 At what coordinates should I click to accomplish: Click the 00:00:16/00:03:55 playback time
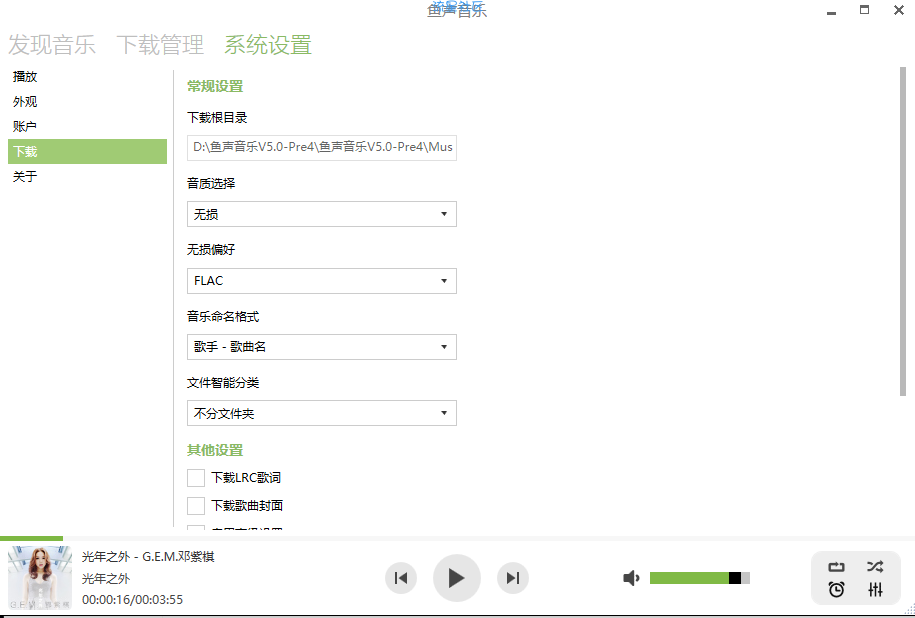[132, 599]
